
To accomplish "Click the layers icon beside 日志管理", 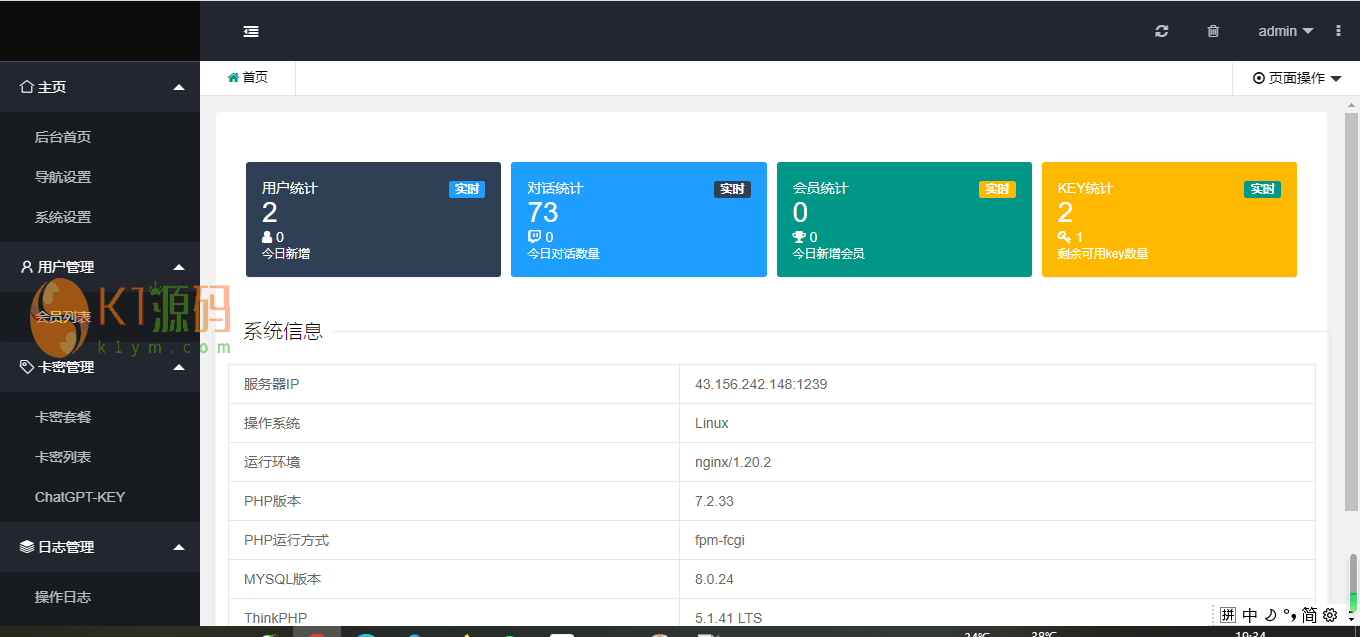I will pos(27,547).
